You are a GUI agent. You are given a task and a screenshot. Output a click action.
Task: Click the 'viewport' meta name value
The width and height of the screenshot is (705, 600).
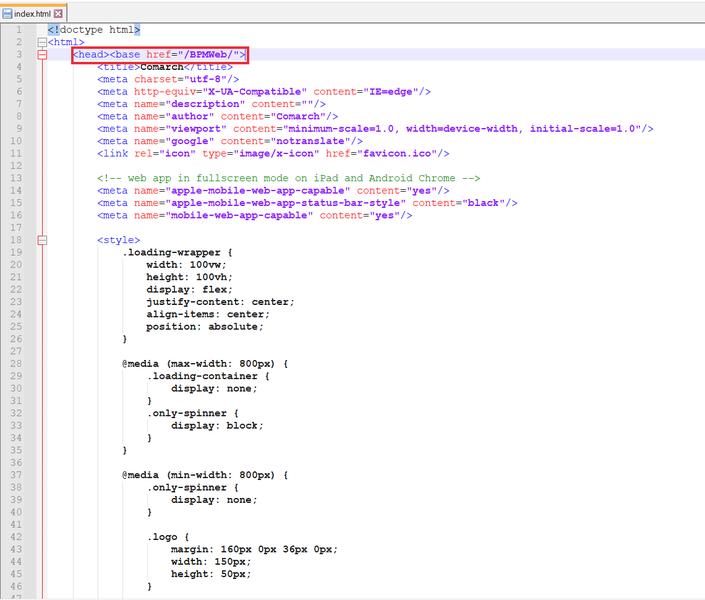coord(196,129)
